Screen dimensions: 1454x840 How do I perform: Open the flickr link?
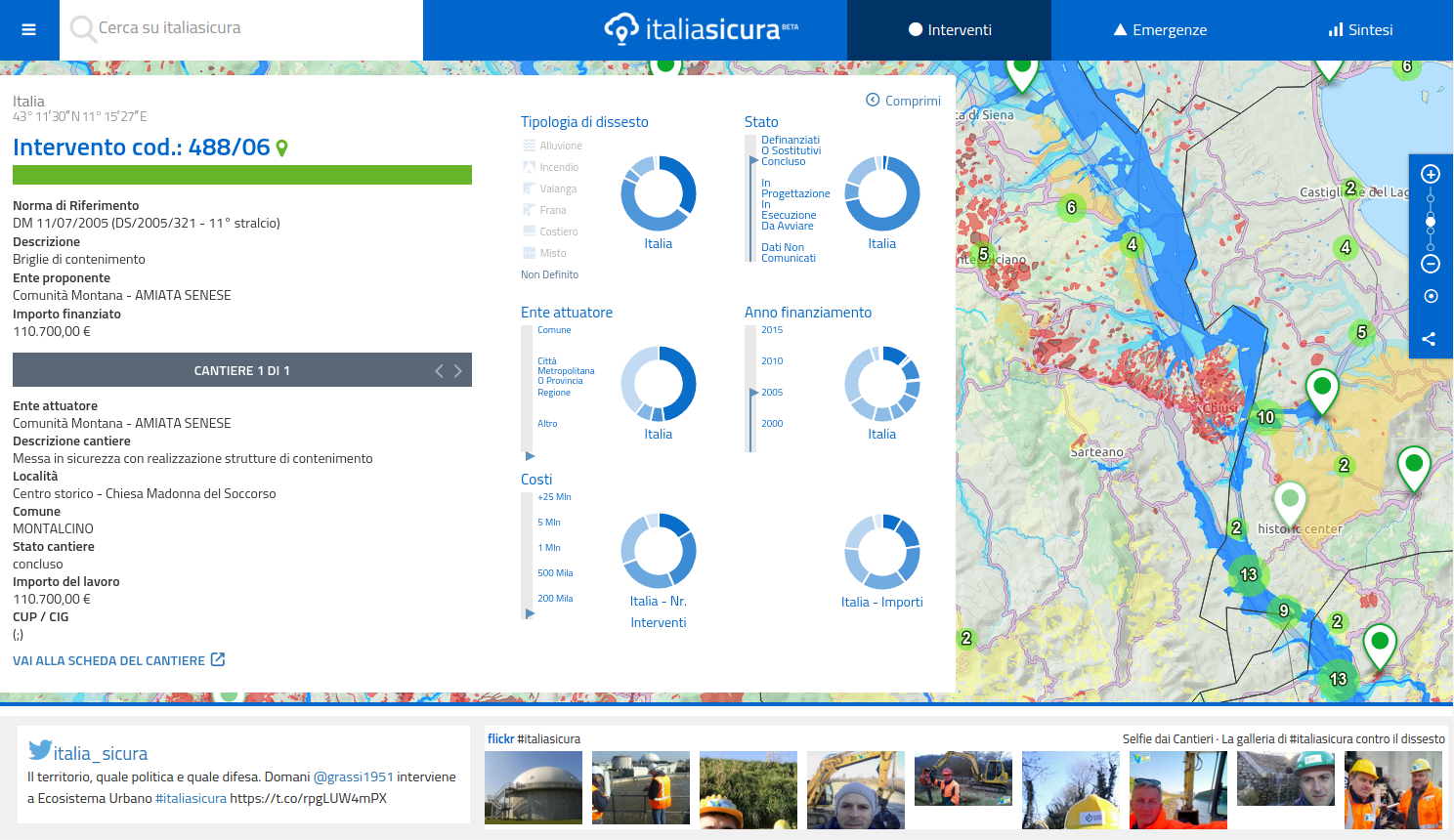pos(500,739)
